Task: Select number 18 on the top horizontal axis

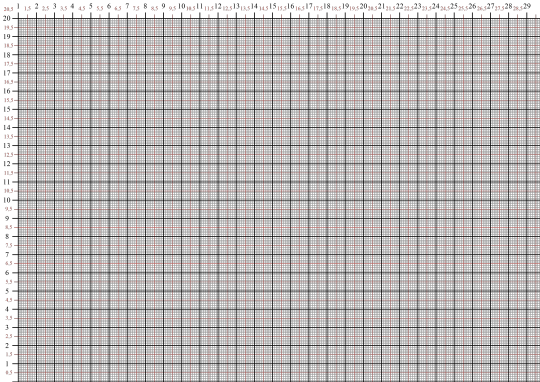Action: click(x=327, y=6)
